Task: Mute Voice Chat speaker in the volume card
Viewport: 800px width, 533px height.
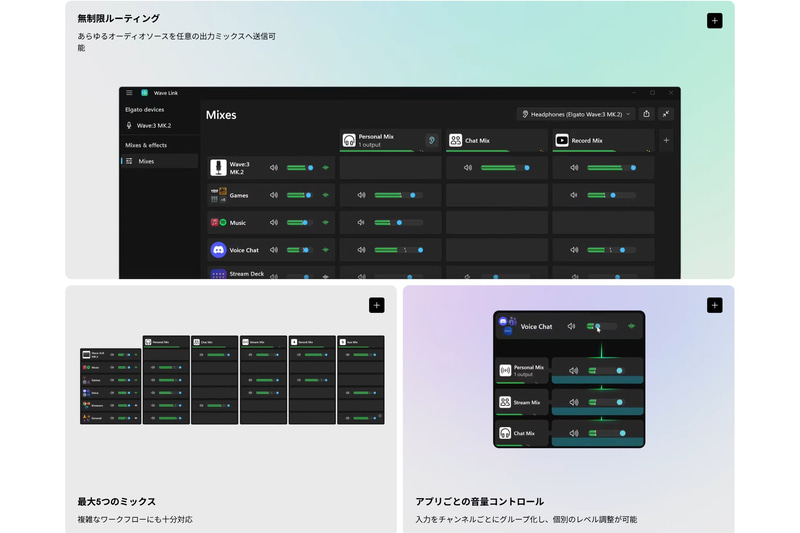Action: 571,326
